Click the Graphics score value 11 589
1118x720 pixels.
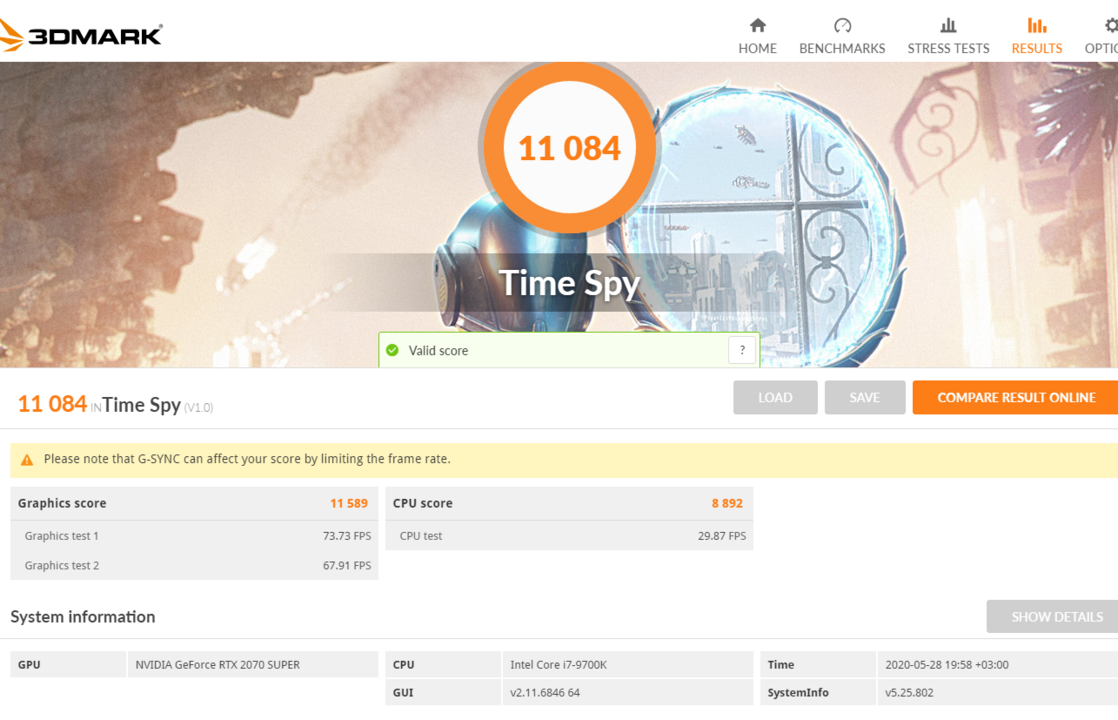tap(349, 503)
